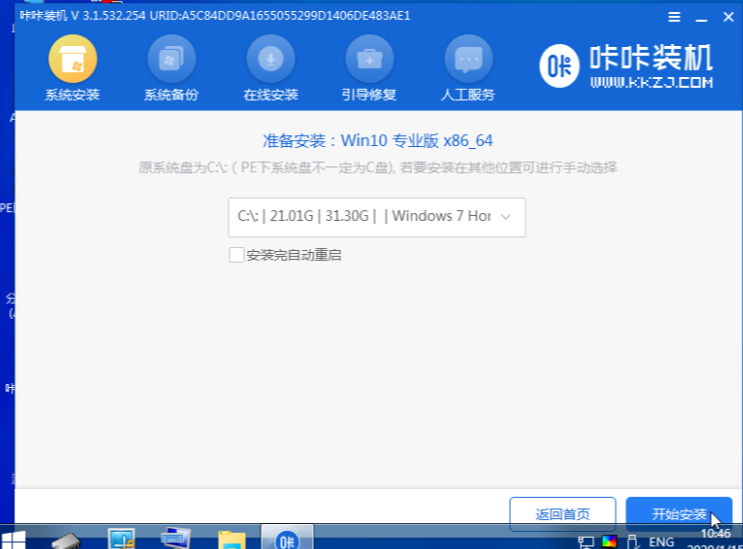Click the dropdown chevron arrow
Screen dimensions: 743x549
pyautogui.click(x=506, y=216)
